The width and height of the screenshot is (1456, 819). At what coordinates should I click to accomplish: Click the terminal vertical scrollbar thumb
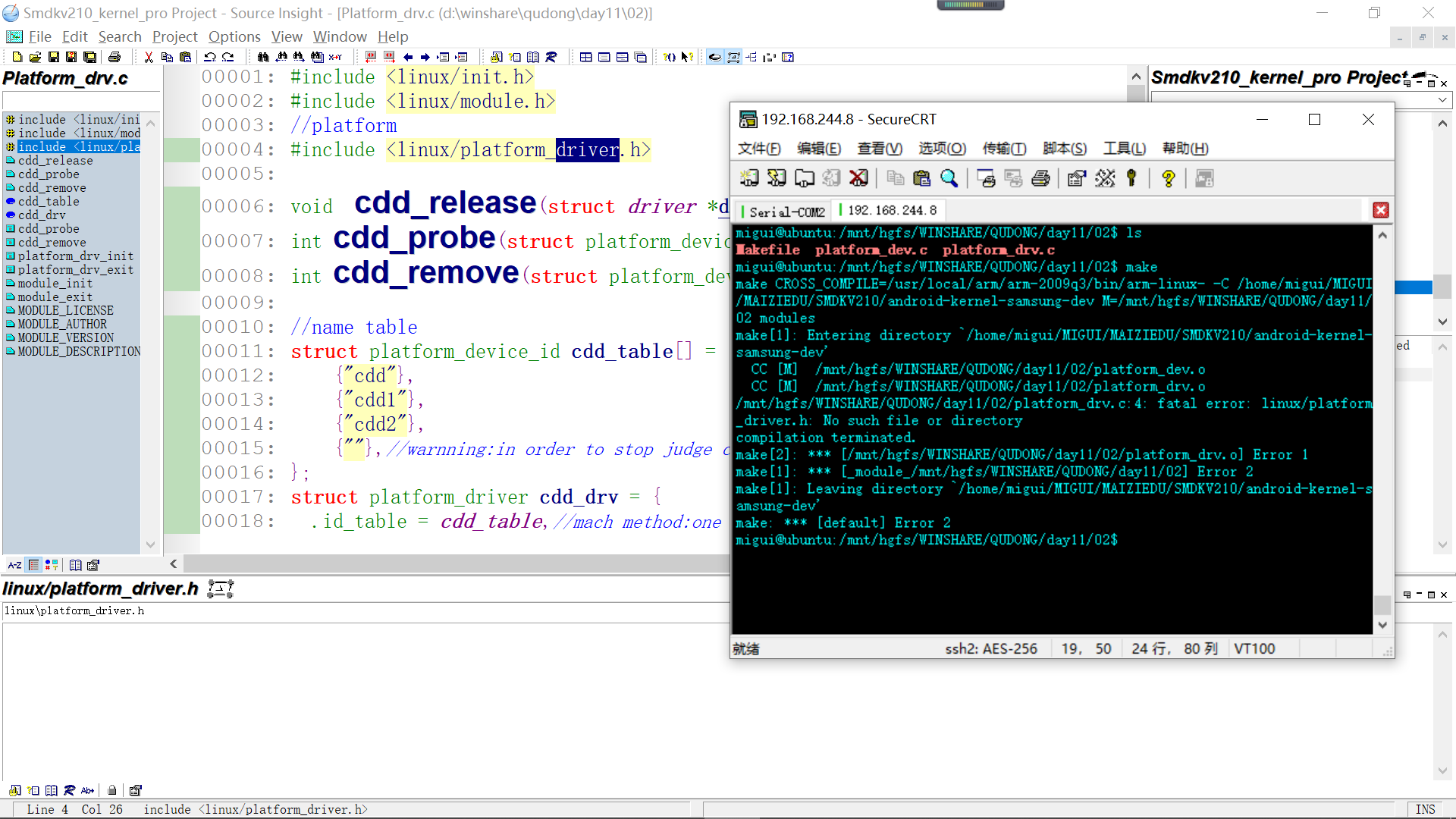[x=1382, y=604]
